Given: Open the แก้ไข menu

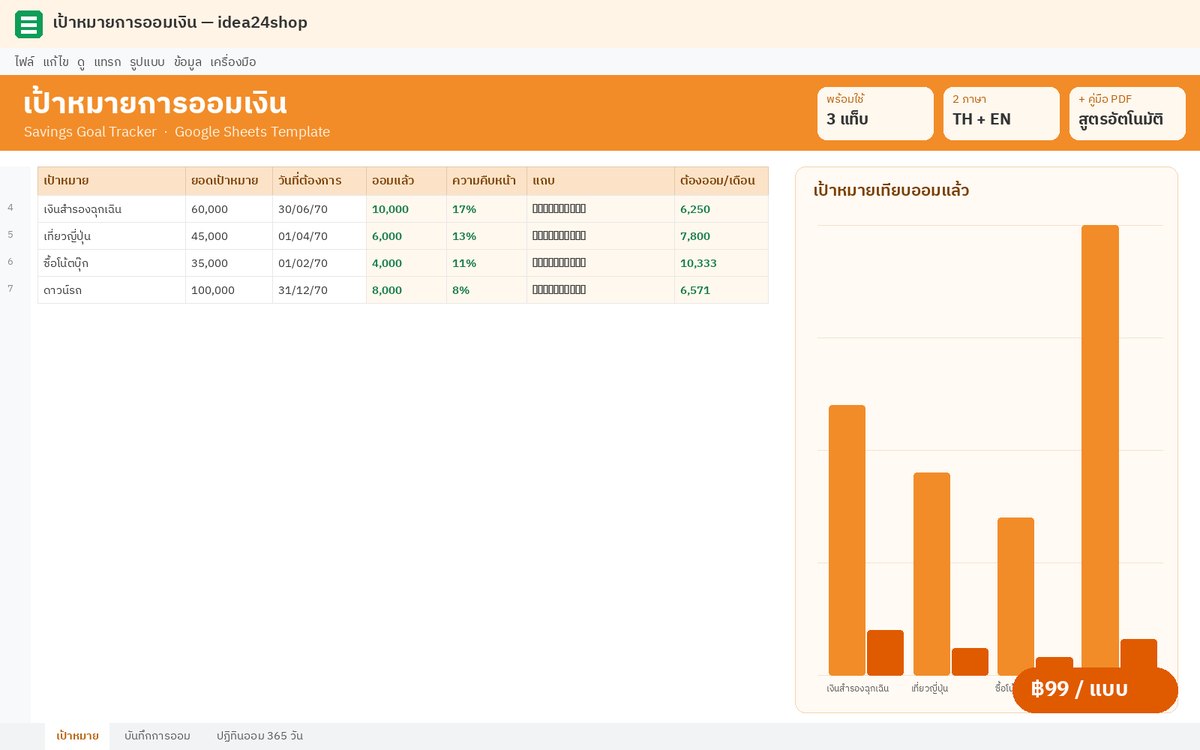Looking at the screenshot, I should tap(56, 62).
